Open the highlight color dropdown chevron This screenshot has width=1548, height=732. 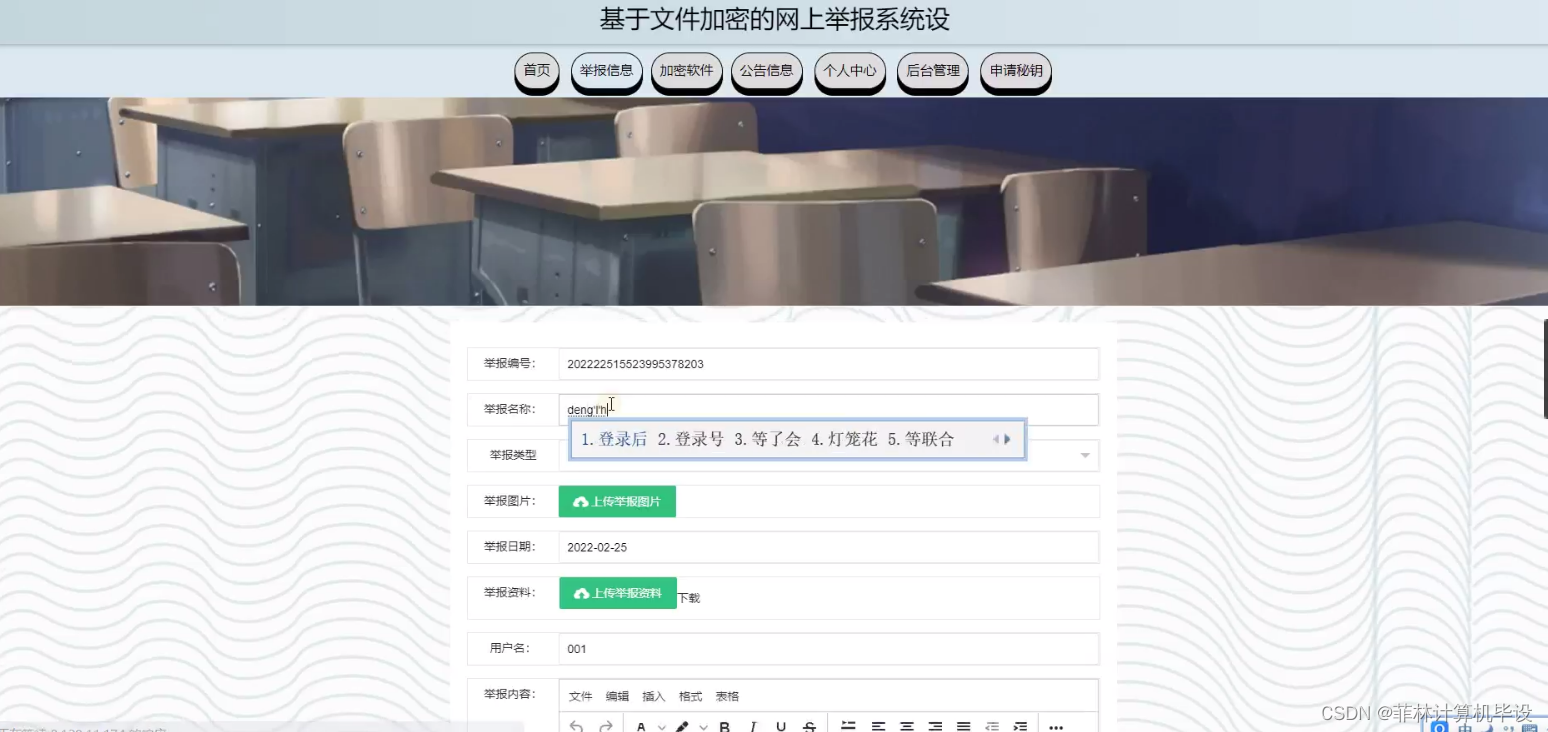click(703, 725)
